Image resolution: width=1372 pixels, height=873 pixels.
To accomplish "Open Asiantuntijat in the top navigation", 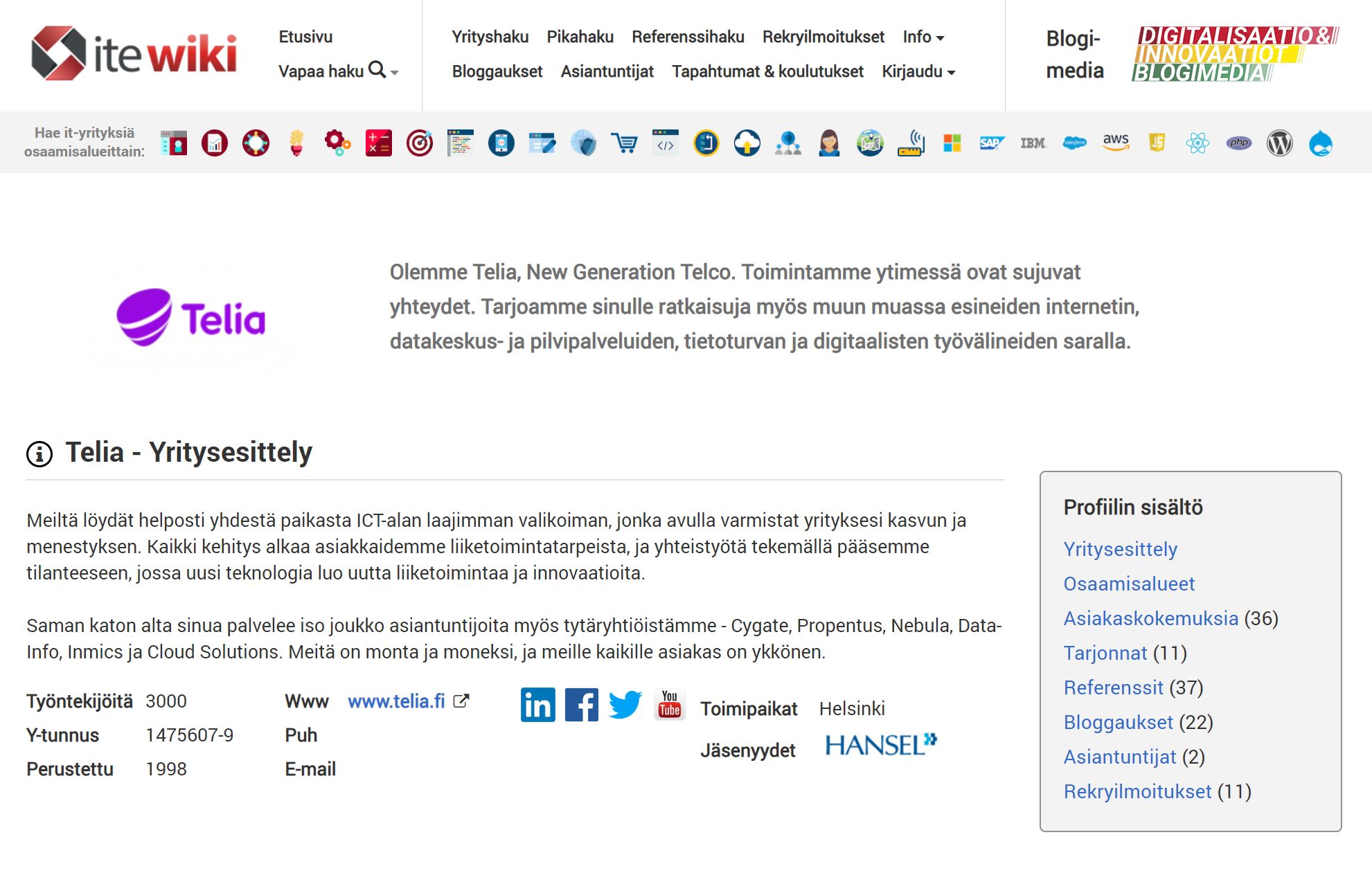I will point(607,71).
